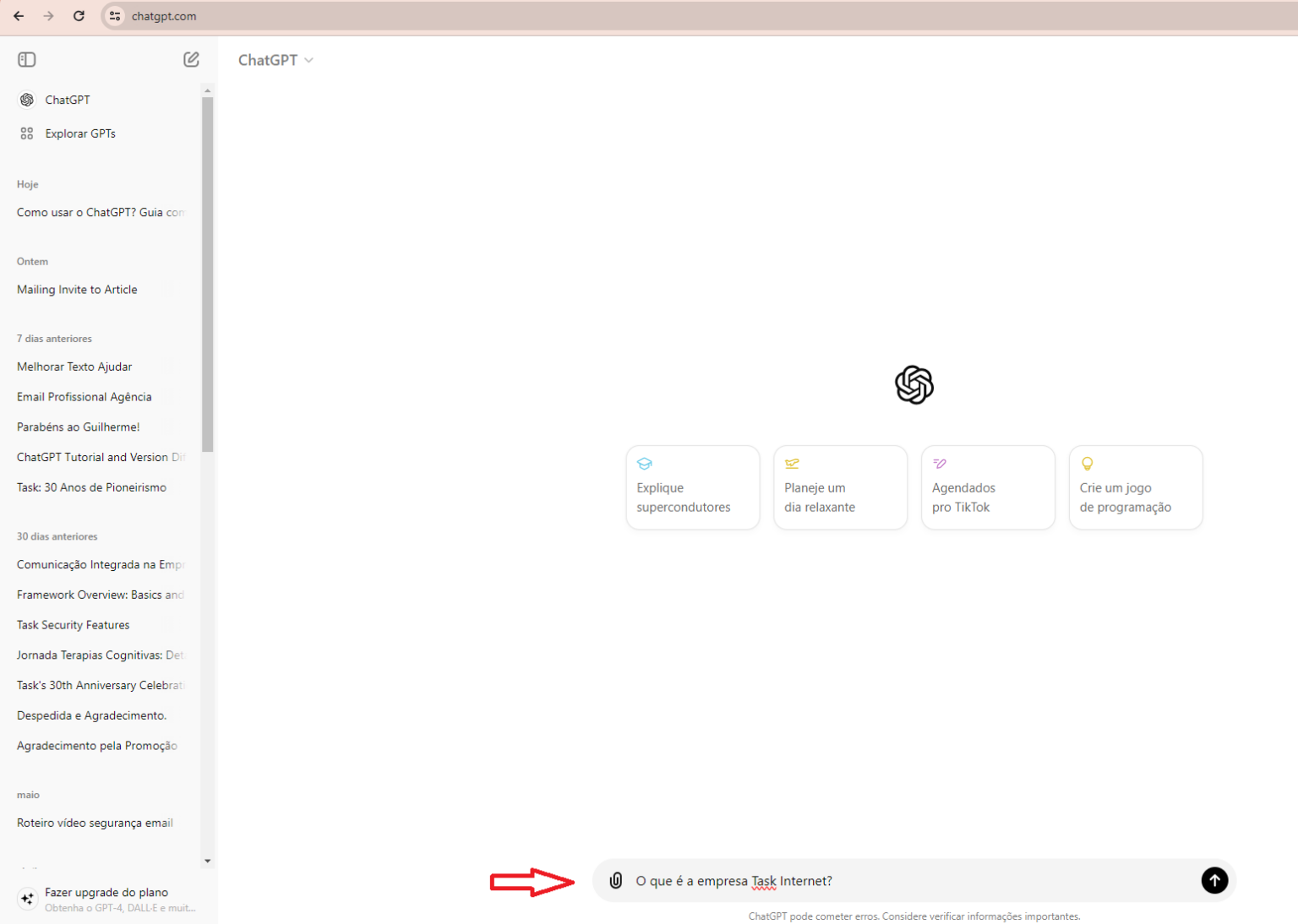Image resolution: width=1298 pixels, height=924 pixels.
Task: Send the message with the arrow button
Action: [x=1214, y=880]
